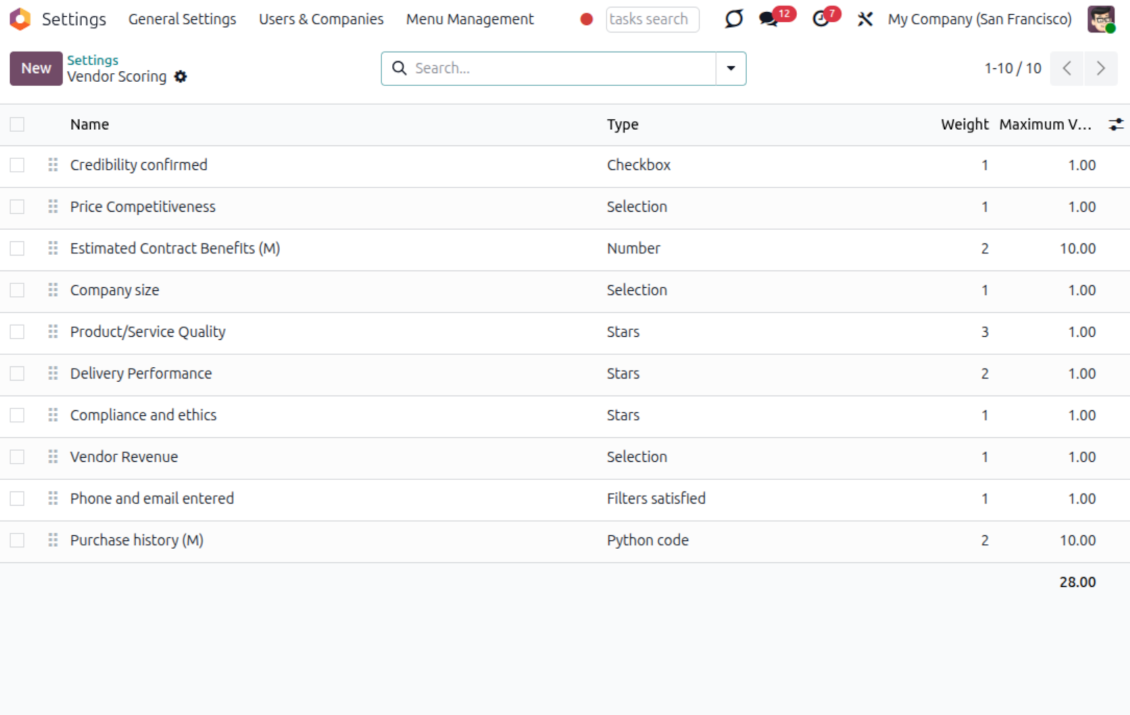Click the gear icon beside Vendor Scoring

pos(180,77)
